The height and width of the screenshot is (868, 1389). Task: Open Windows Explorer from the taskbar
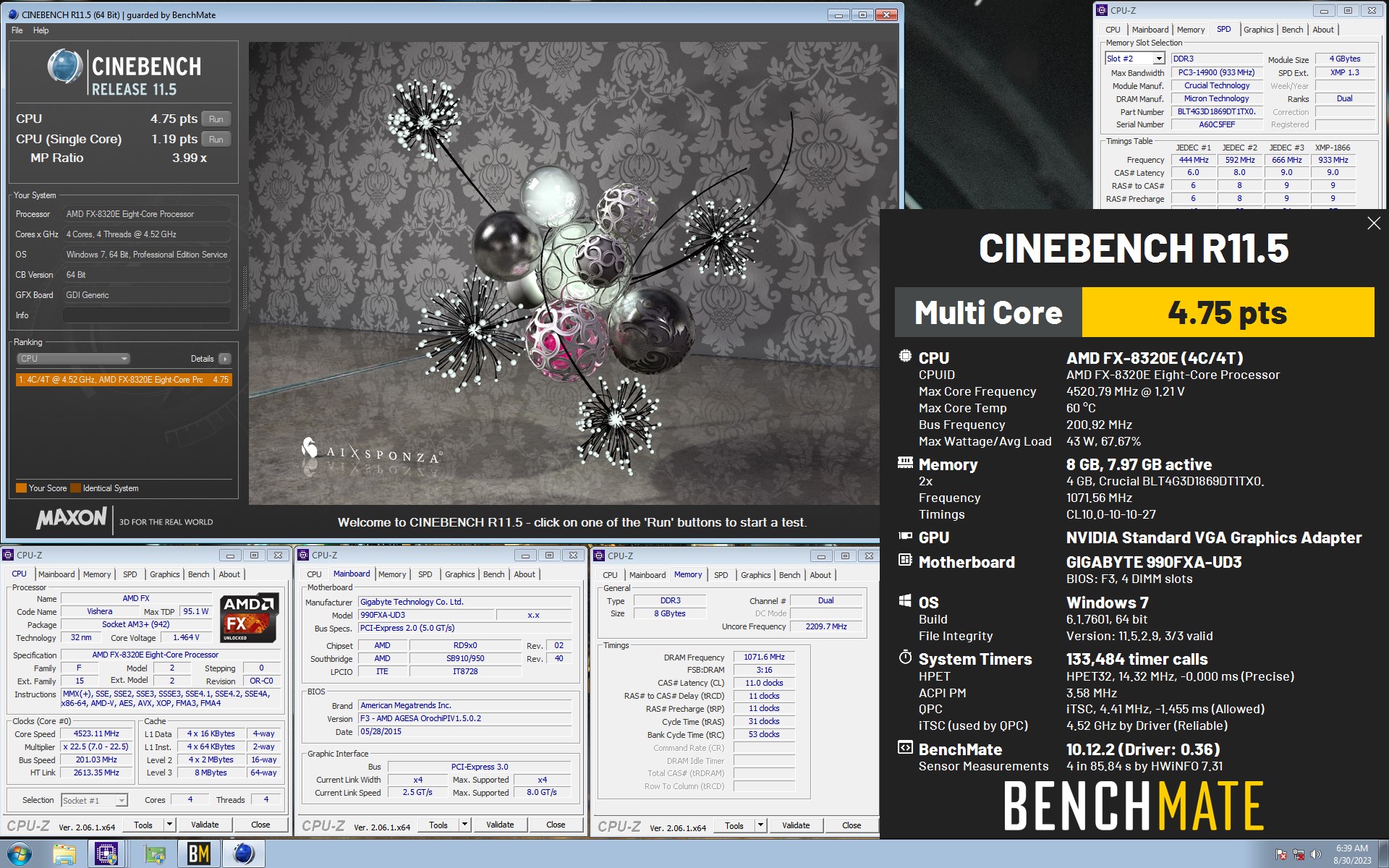coord(64,854)
